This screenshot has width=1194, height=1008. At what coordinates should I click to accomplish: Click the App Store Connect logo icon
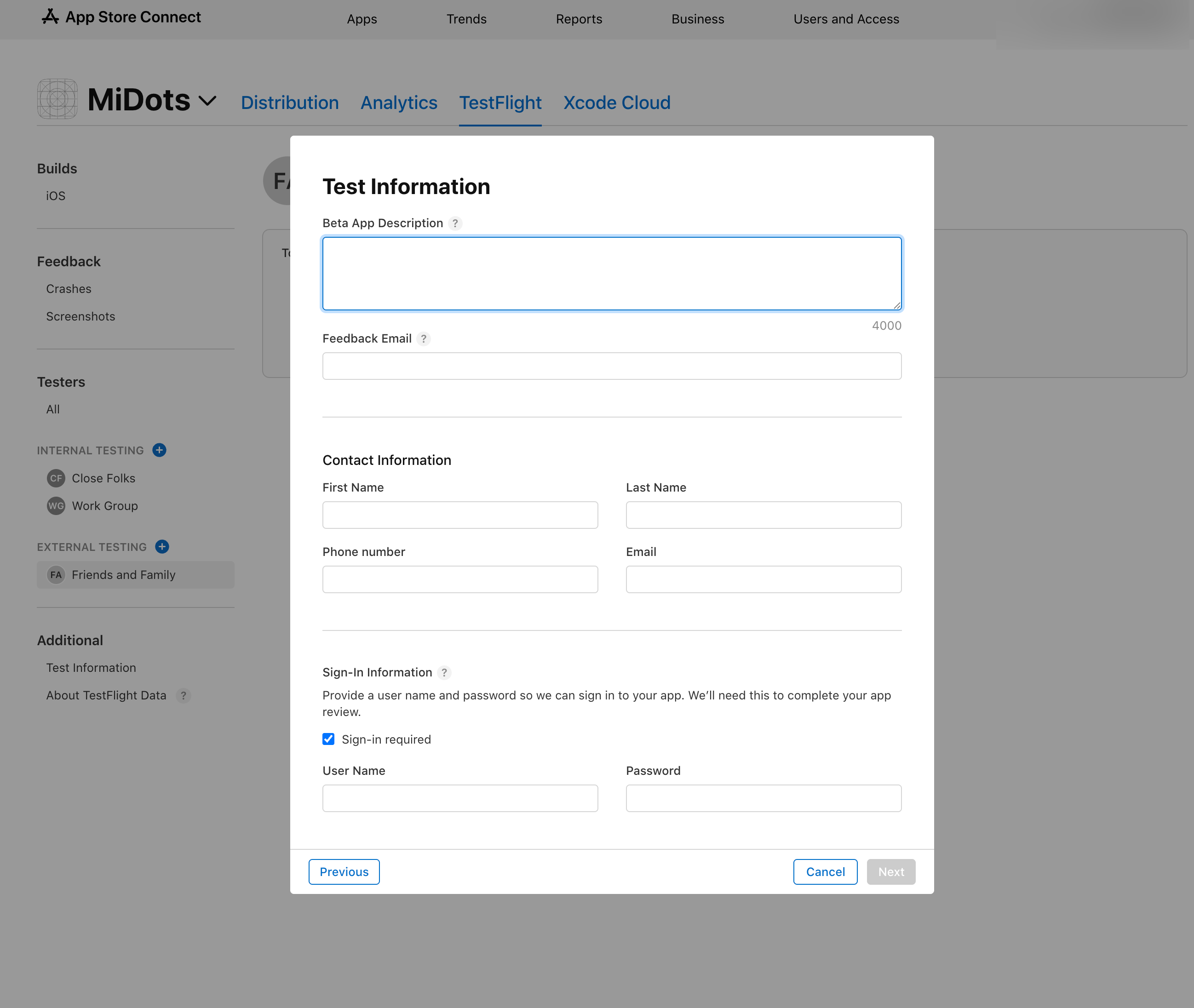pos(50,17)
